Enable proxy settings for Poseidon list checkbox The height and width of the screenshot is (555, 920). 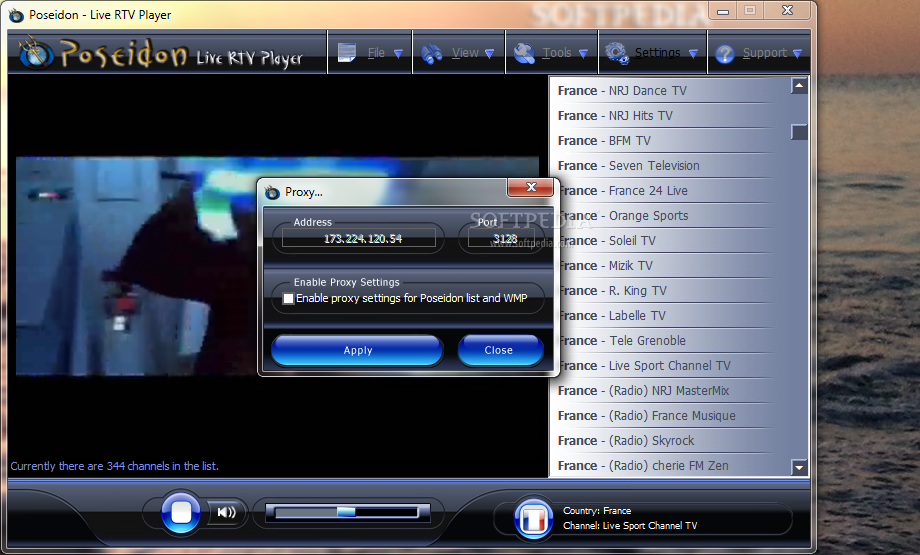[x=288, y=298]
